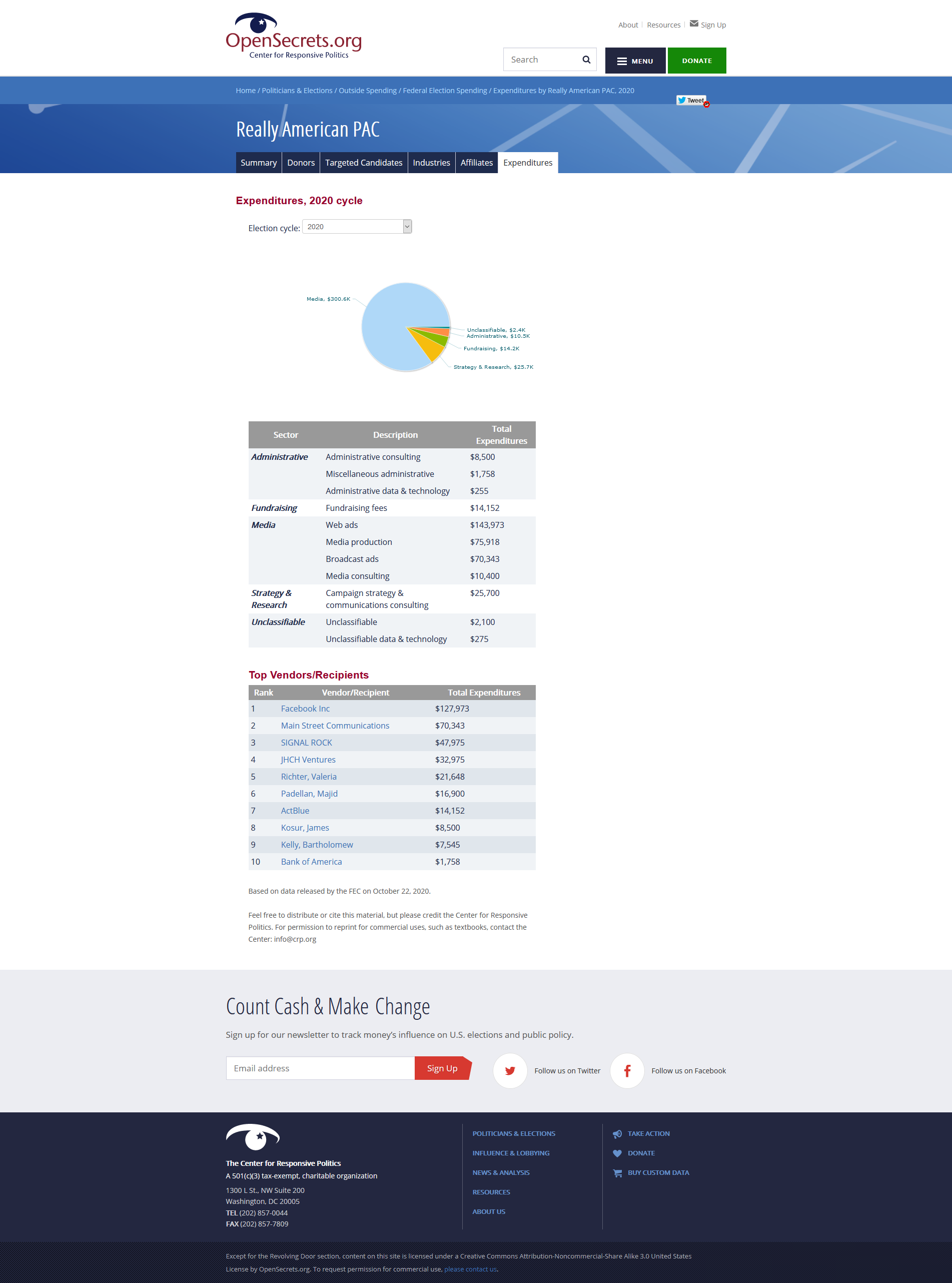Open the Facebook Inc vendor link
The image size is (952, 1283).
306,709
